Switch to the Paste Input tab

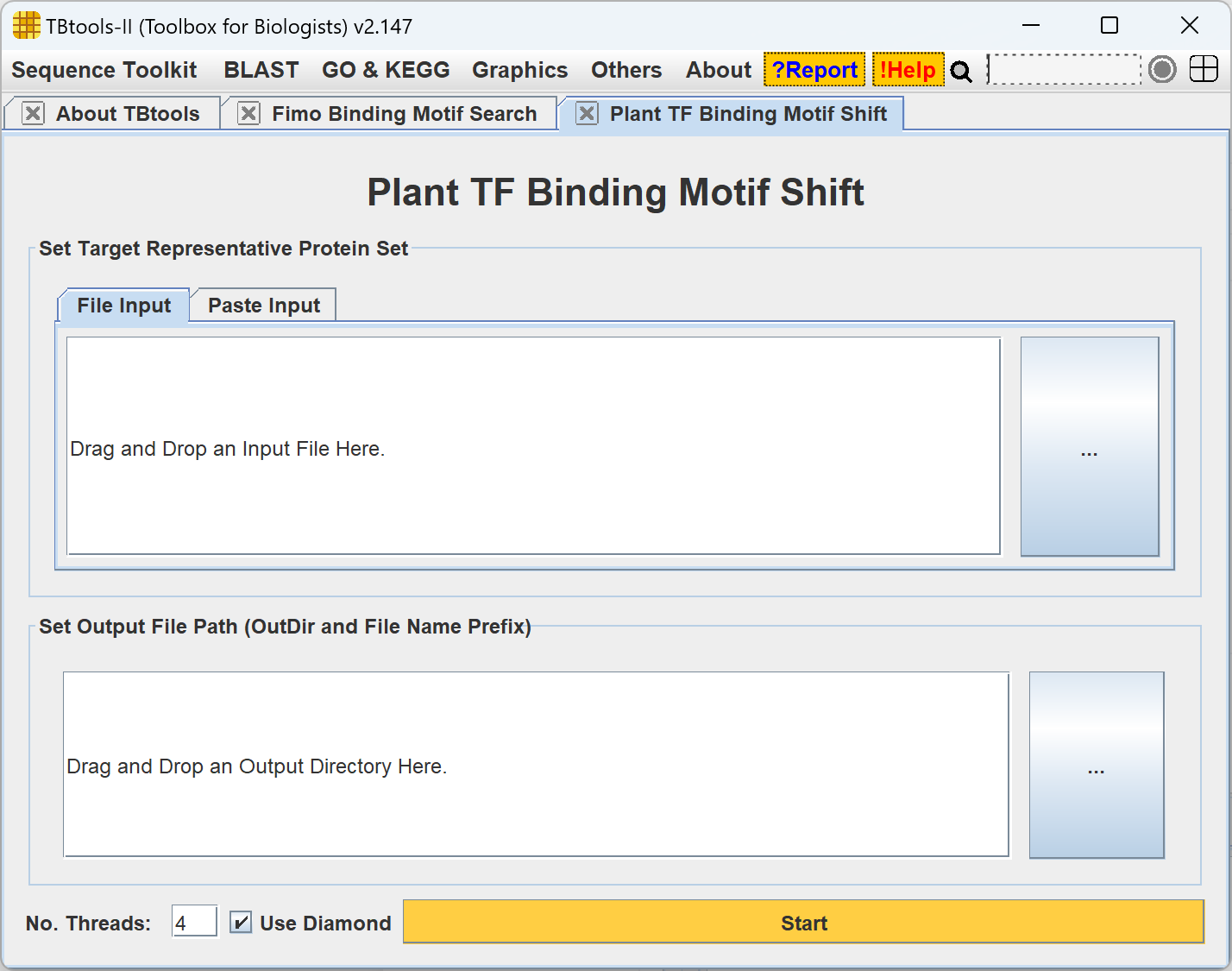click(x=263, y=306)
